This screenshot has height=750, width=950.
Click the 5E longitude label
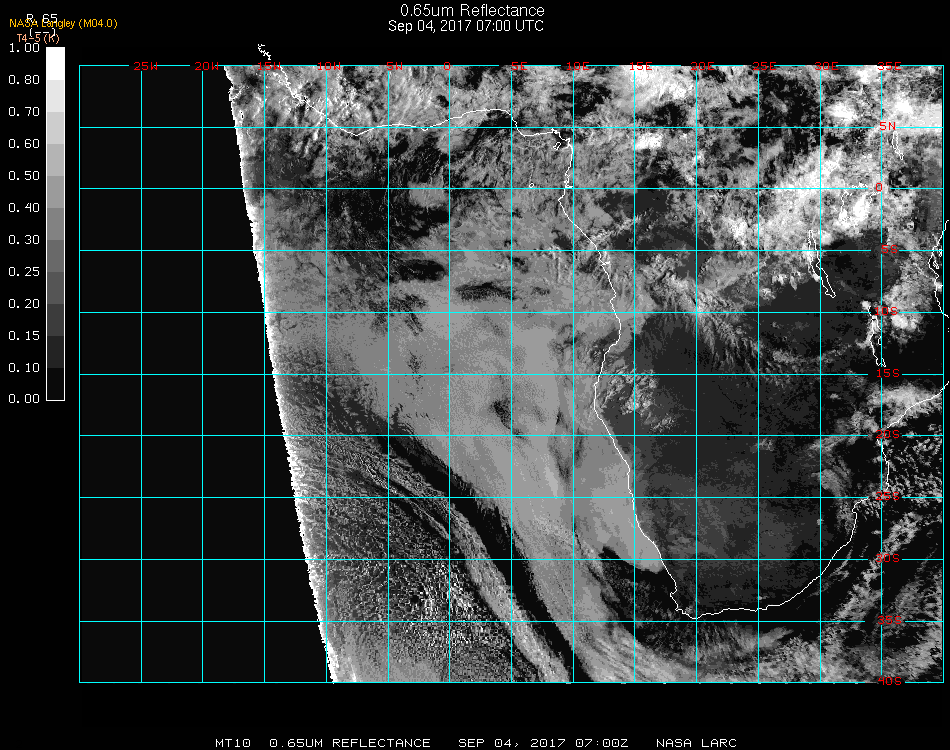click(x=519, y=66)
